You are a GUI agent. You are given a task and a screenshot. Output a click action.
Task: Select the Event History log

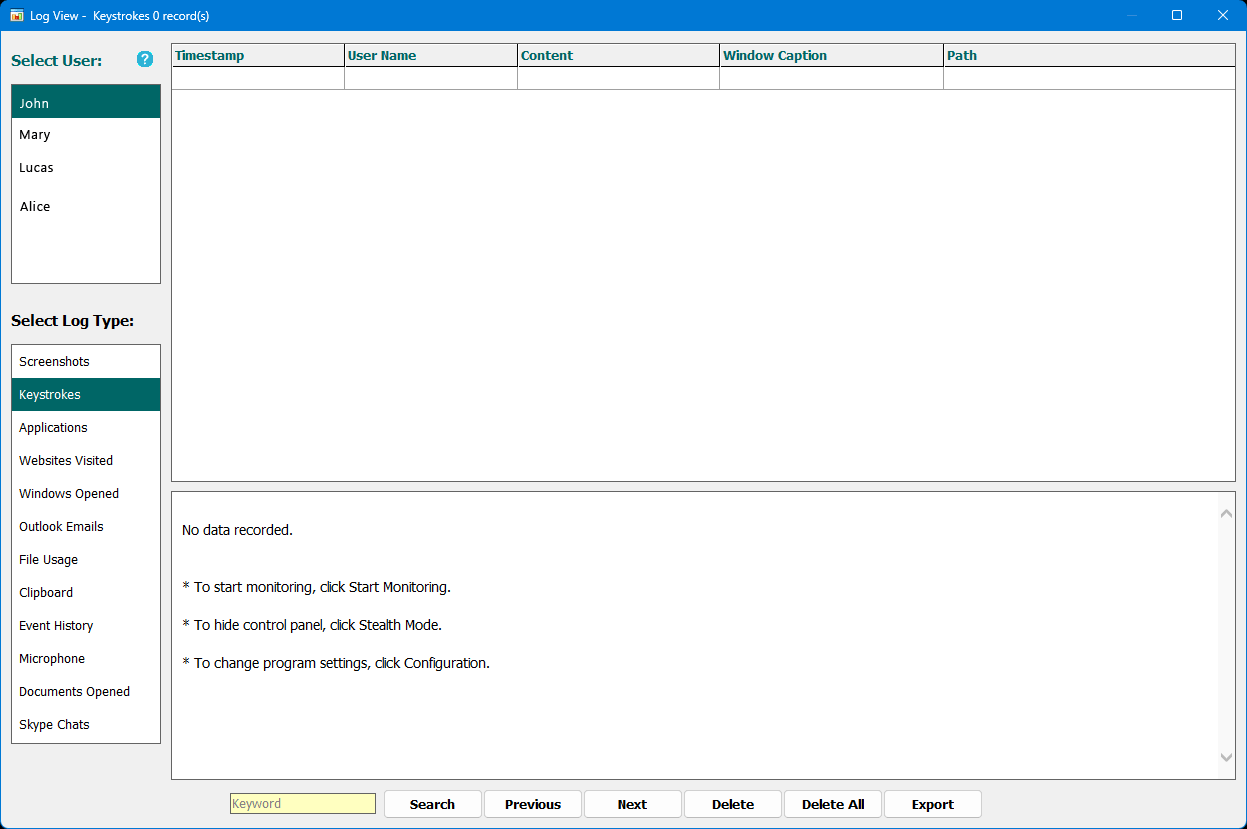pyautogui.click(x=86, y=626)
